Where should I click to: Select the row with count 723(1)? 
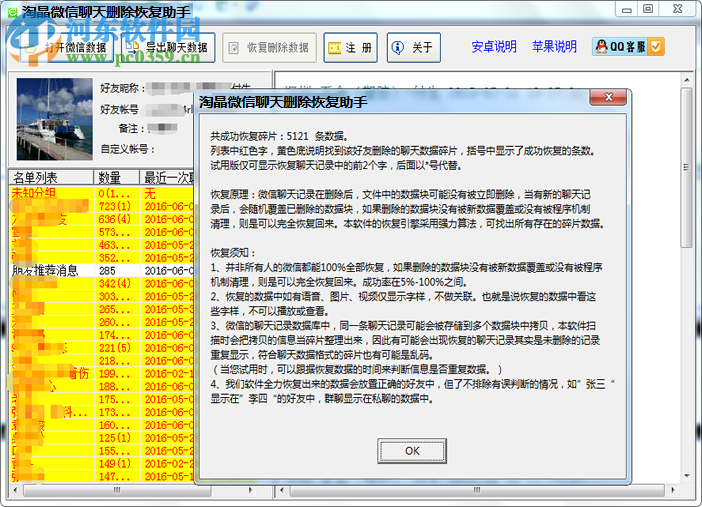coord(102,206)
